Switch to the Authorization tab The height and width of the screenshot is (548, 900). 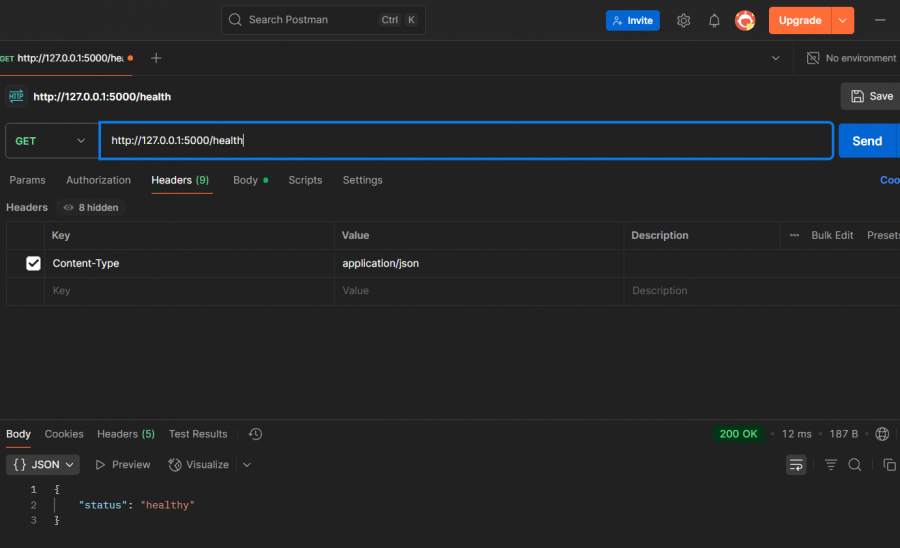[98, 180]
